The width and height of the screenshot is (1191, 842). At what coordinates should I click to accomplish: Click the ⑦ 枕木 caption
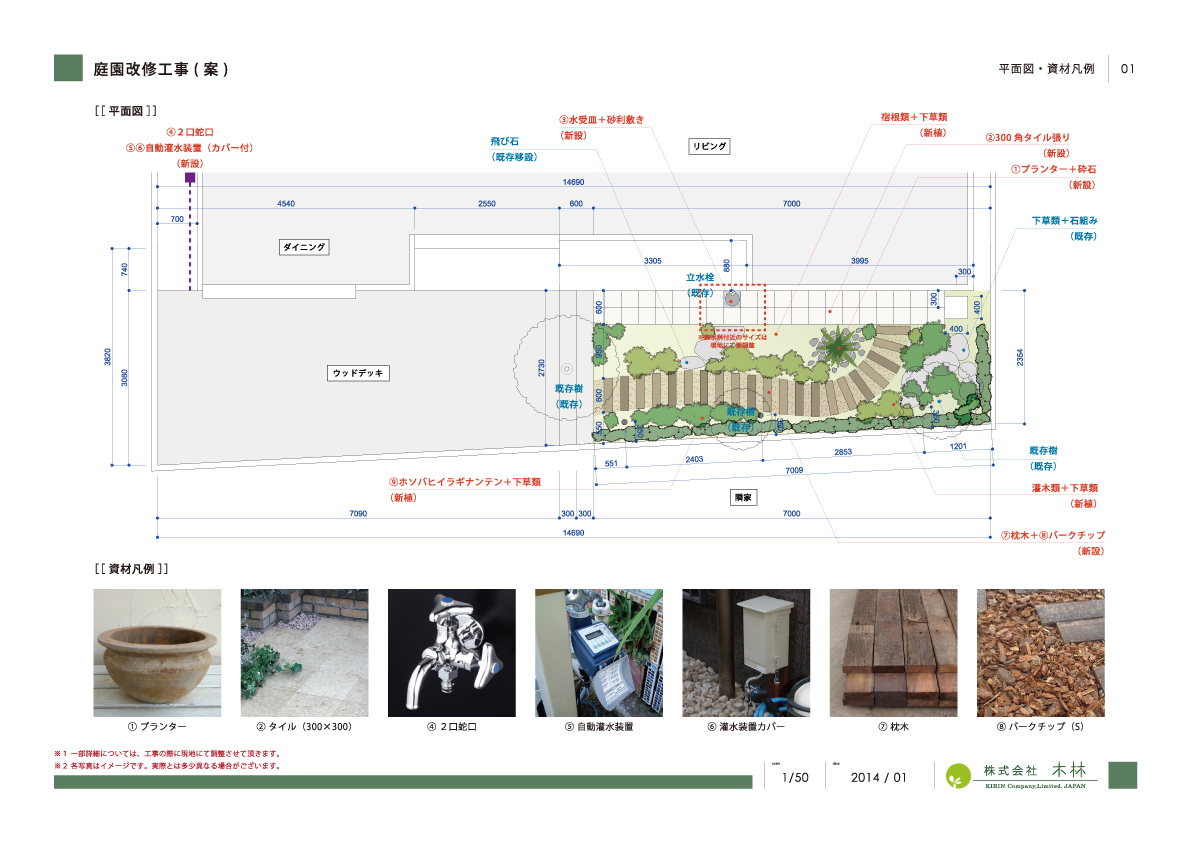pyautogui.click(x=893, y=727)
